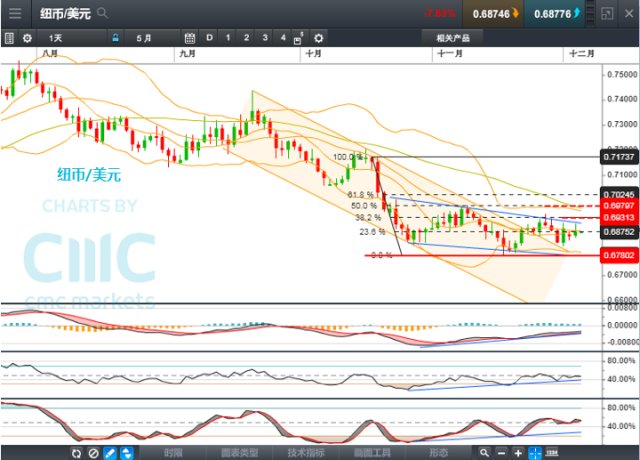
Task: Select the 0.70245 price level label
Action: pyautogui.click(x=619, y=194)
